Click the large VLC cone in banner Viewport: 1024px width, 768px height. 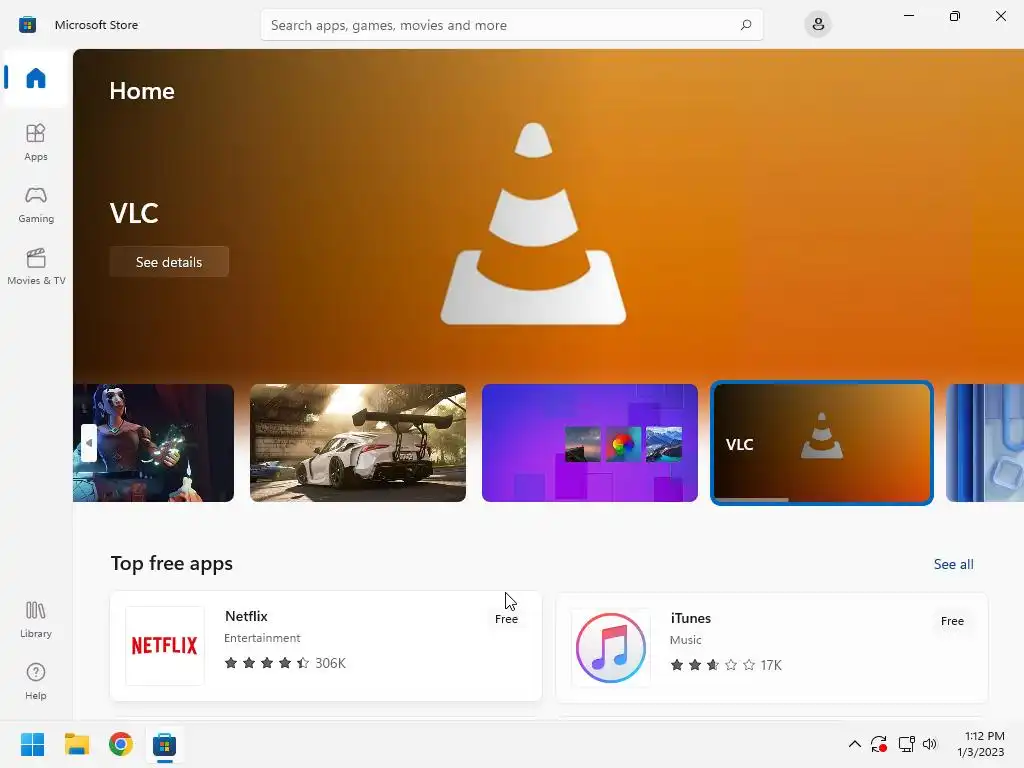(534, 223)
